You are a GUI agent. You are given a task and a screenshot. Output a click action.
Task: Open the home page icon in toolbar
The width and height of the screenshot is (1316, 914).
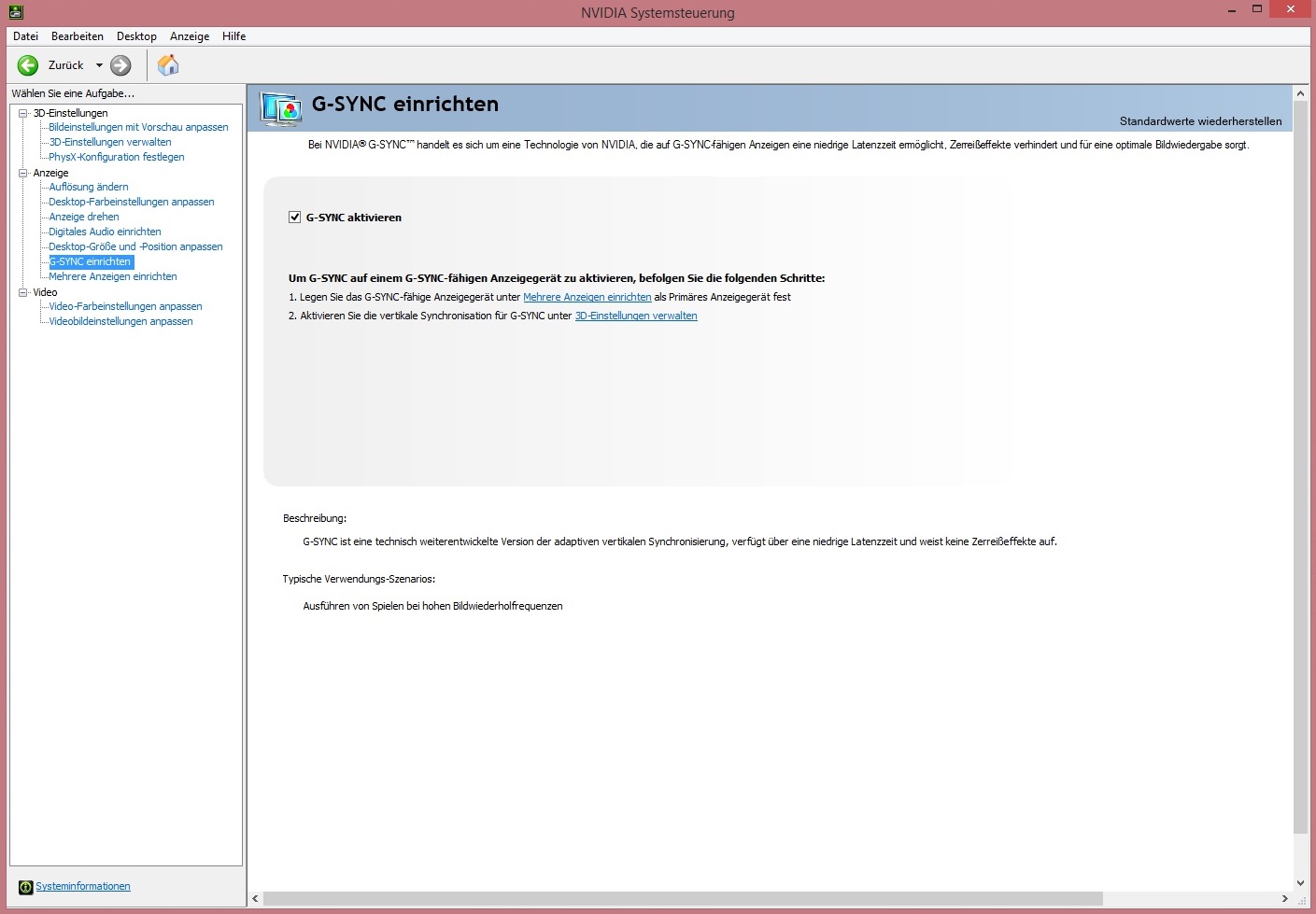(x=168, y=65)
